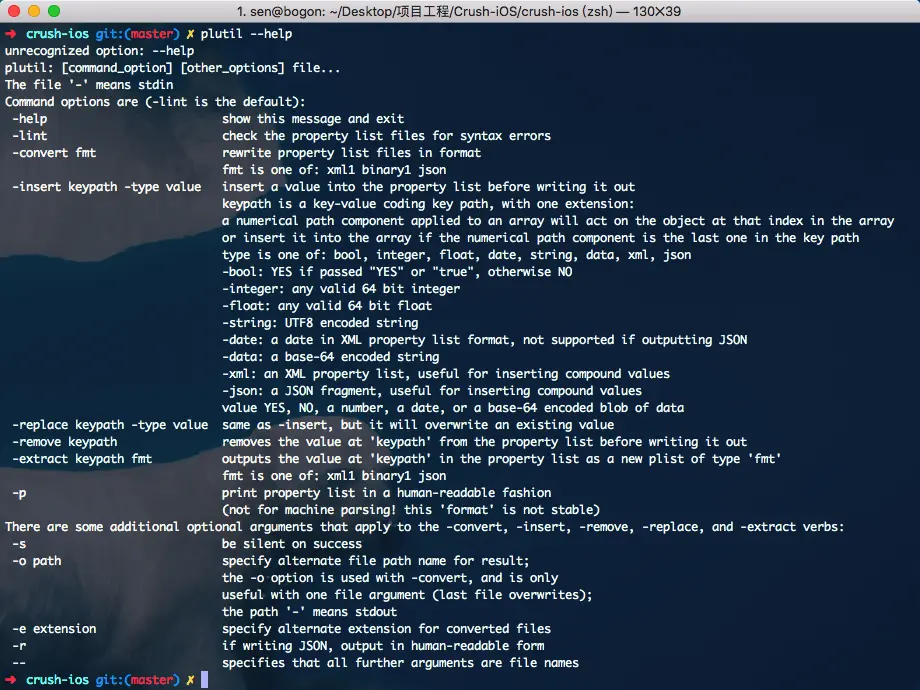Click 'same as -insert, but it will overwrite' text
Image resolution: width=920 pixels, height=690 pixels.
point(418,425)
